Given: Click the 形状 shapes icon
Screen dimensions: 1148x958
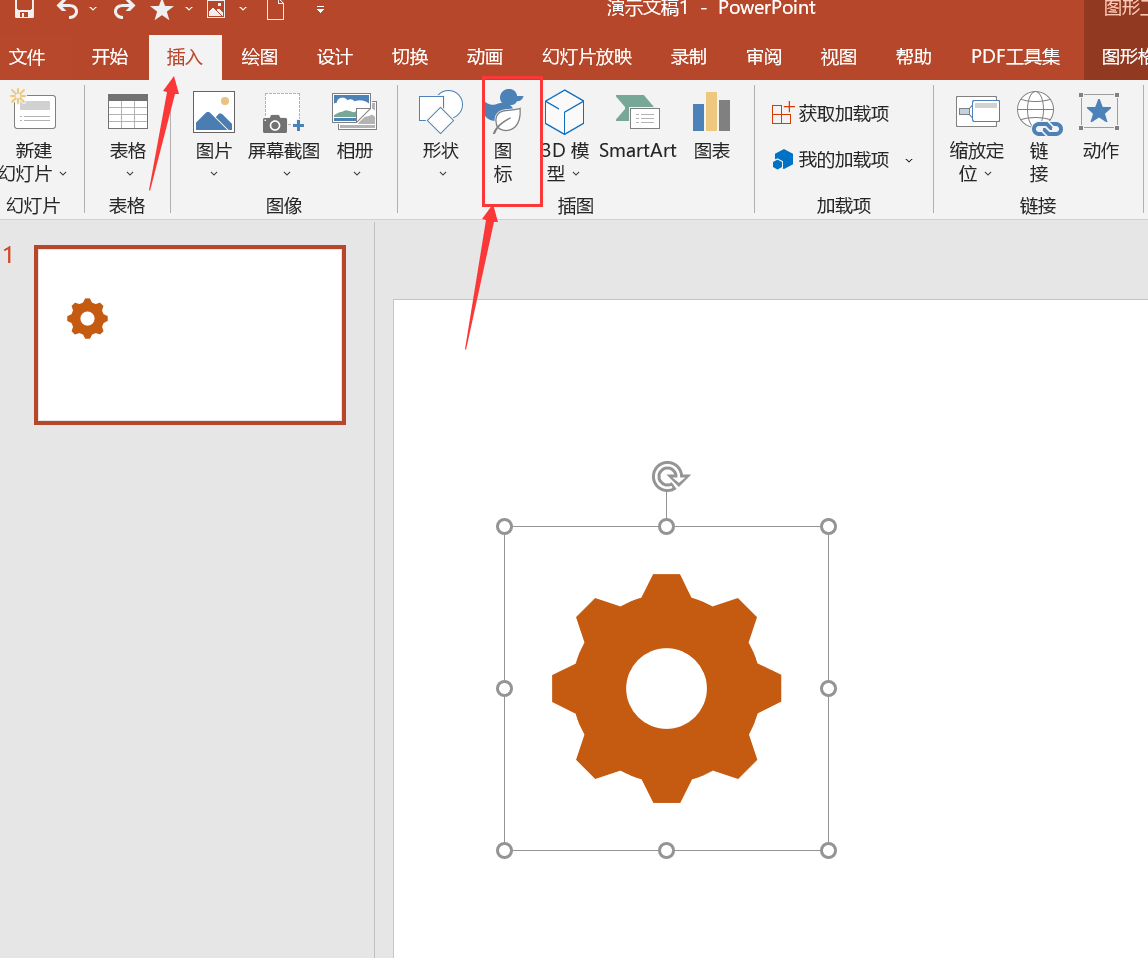Looking at the screenshot, I should coord(440,112).
